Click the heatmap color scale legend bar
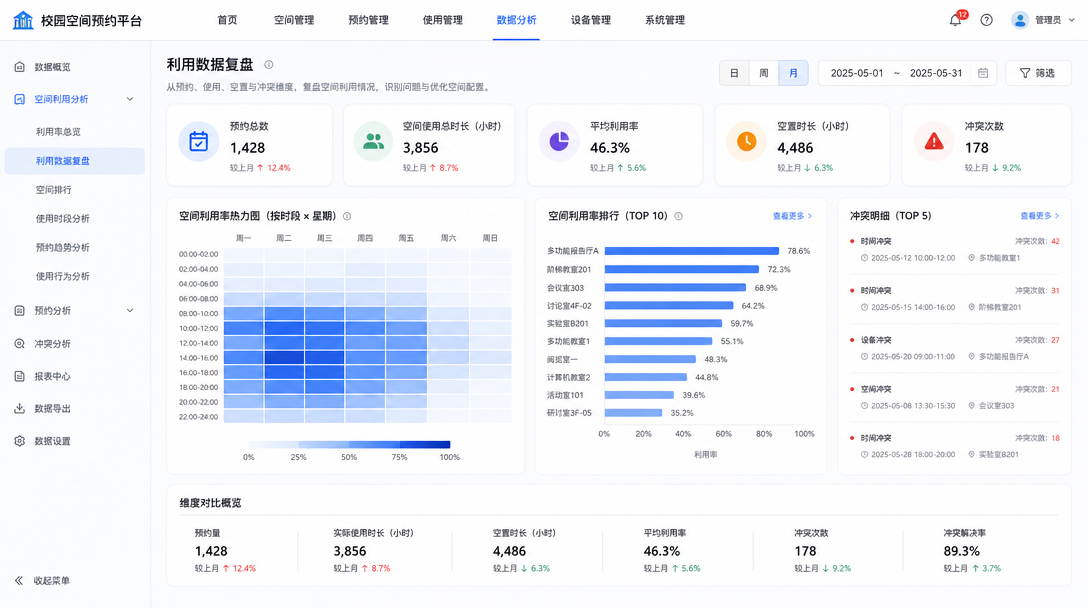 pos(349,444)
